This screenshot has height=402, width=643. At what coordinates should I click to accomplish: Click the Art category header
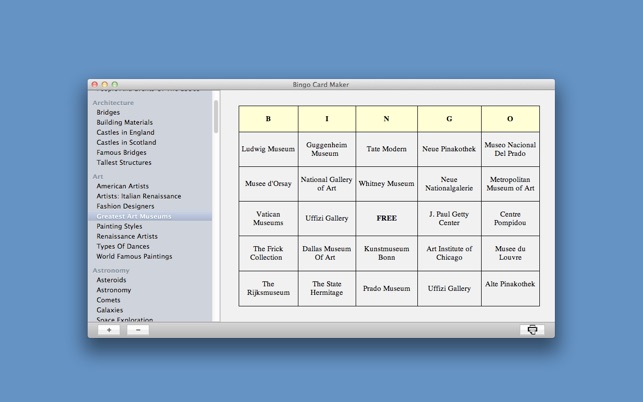pyautogui.click(x=98, y=176)
